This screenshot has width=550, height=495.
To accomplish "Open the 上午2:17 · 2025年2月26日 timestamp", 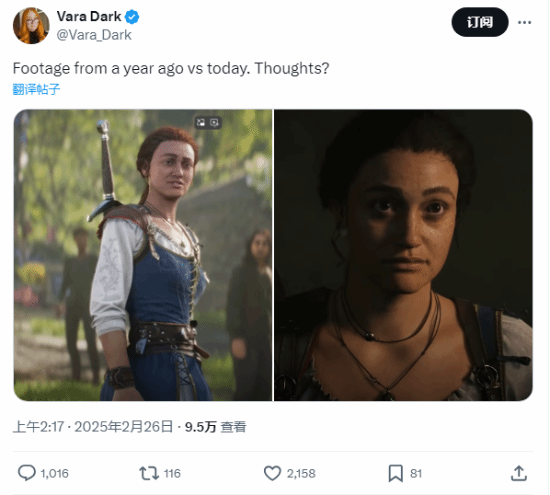I will (x=93, y=427).
